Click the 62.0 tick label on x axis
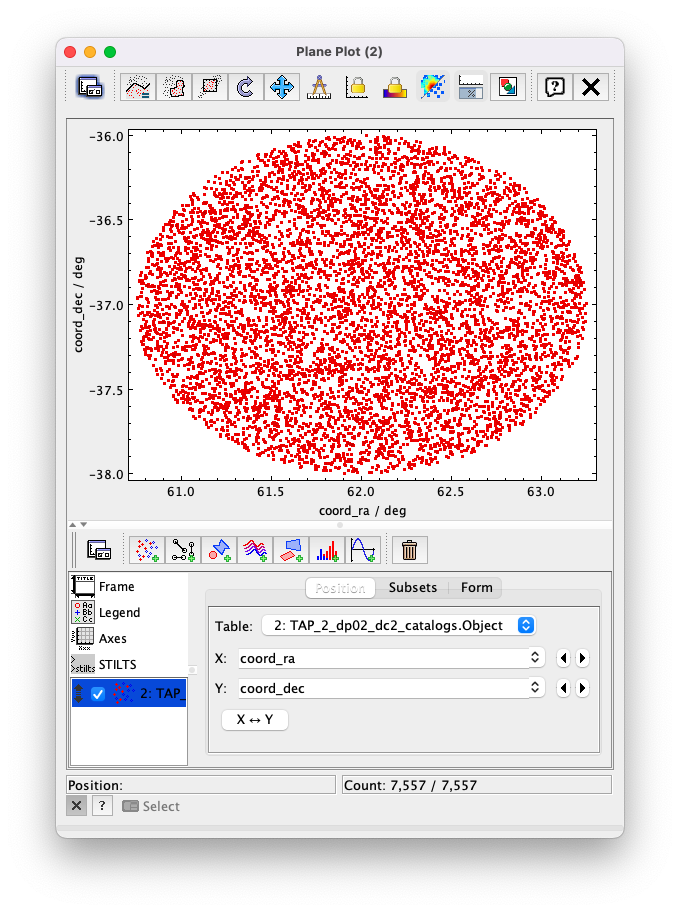 361,491
